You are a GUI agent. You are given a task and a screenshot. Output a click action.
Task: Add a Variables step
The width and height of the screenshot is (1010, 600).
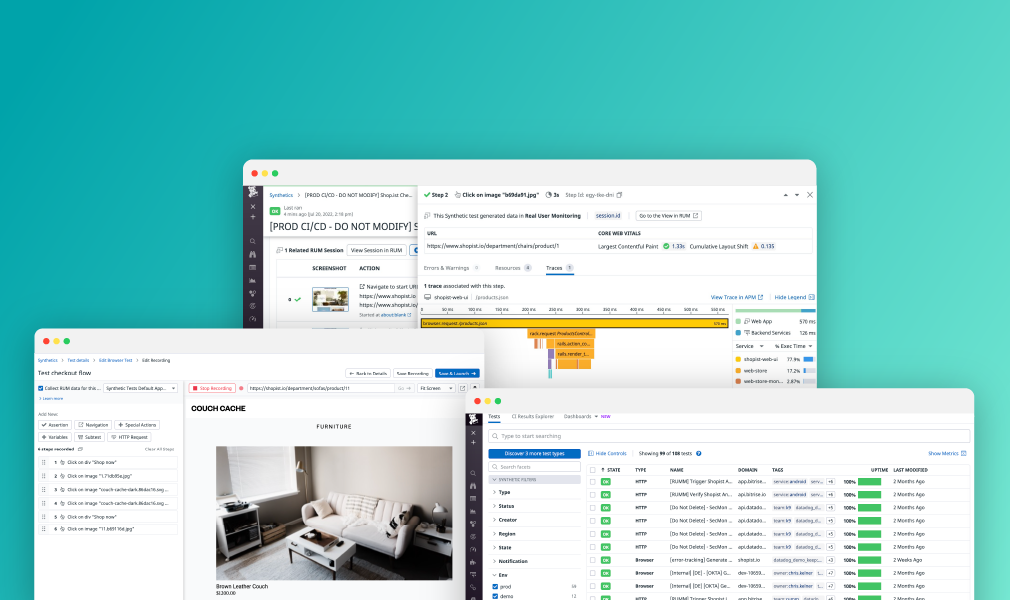coord(55,436)
